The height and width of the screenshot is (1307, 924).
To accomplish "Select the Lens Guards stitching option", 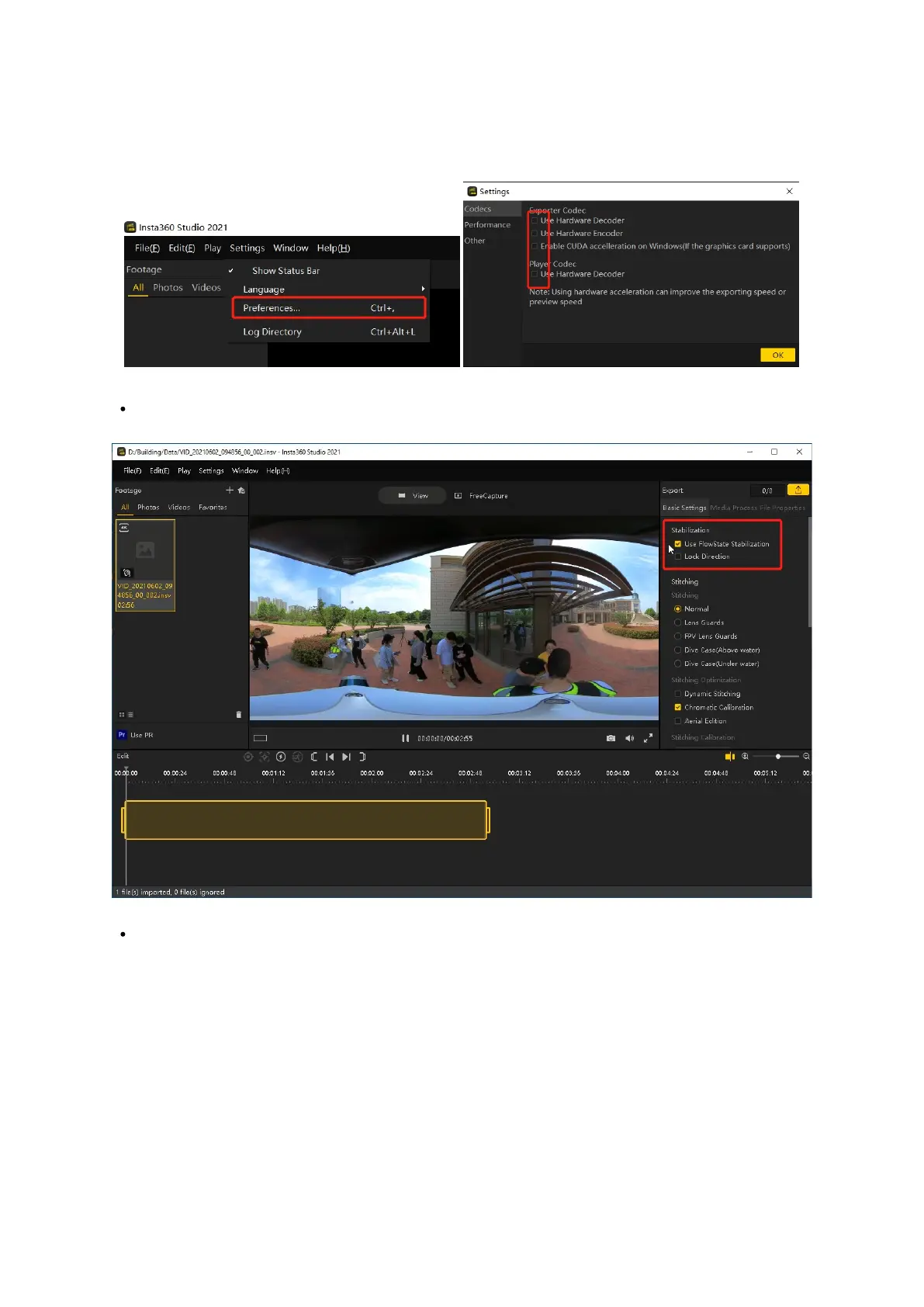I will (x=677, y=622).
